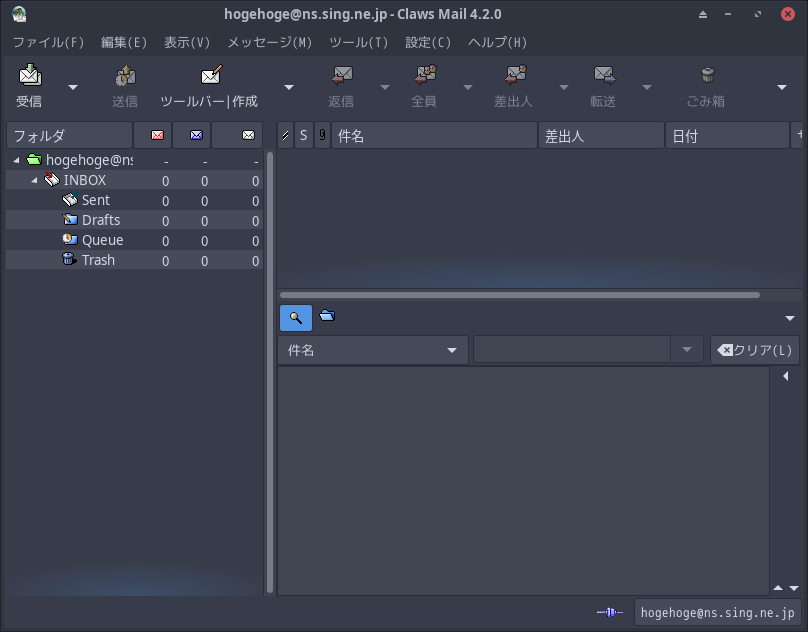Screen dimensions: 808x632
Task: Click the quick search text input field
Action: click(572, 350)
